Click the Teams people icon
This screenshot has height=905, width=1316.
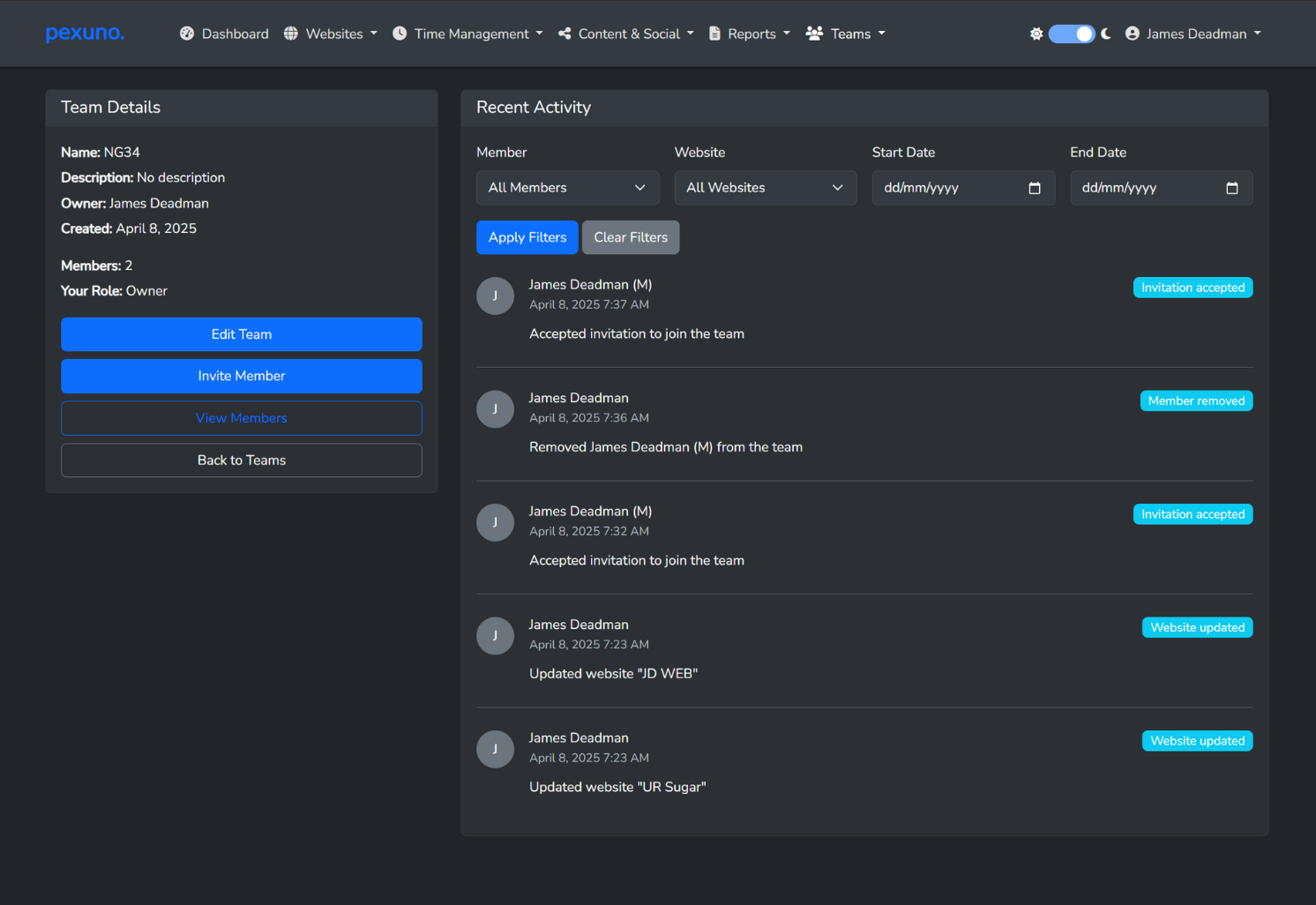click(x=814, y=34)
